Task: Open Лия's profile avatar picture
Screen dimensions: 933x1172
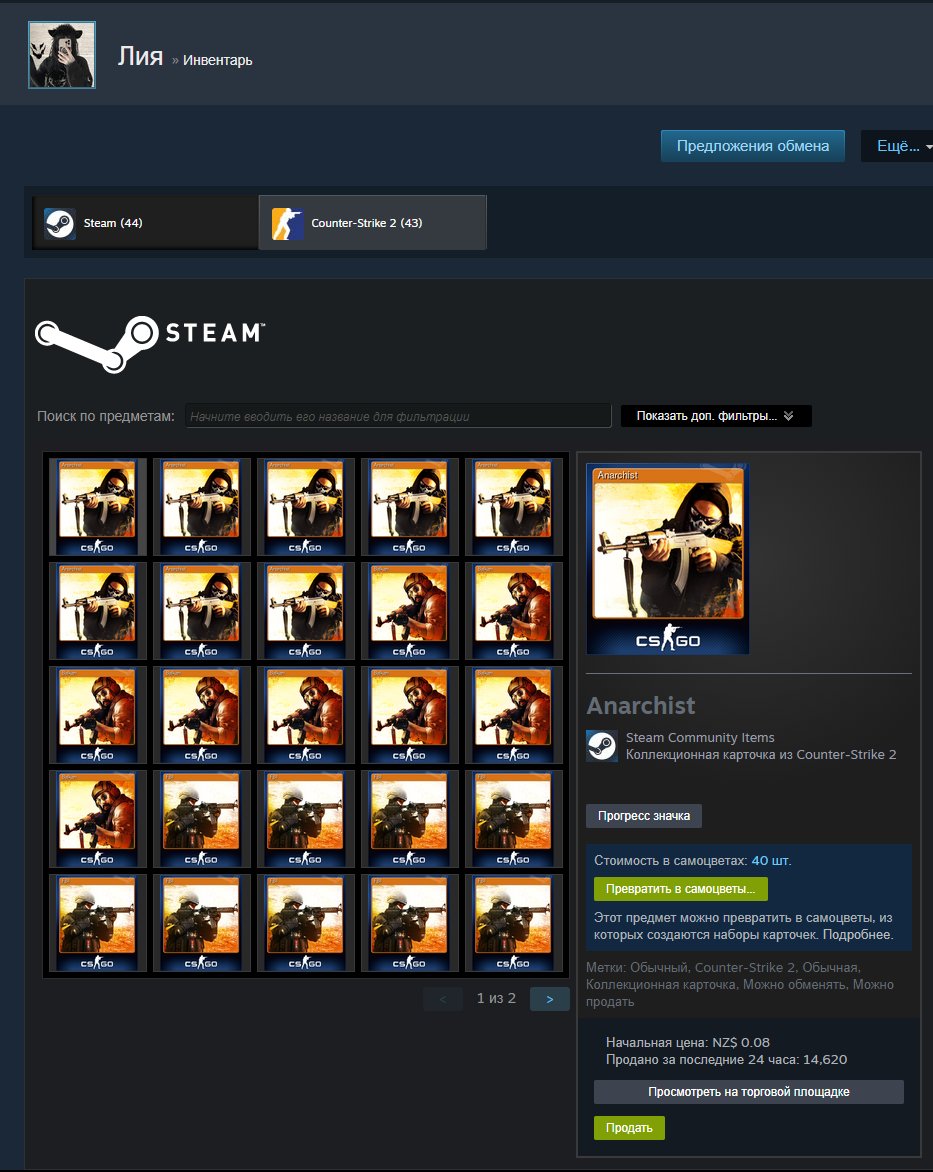Action: pyautogui.click(x=62, y=55)
